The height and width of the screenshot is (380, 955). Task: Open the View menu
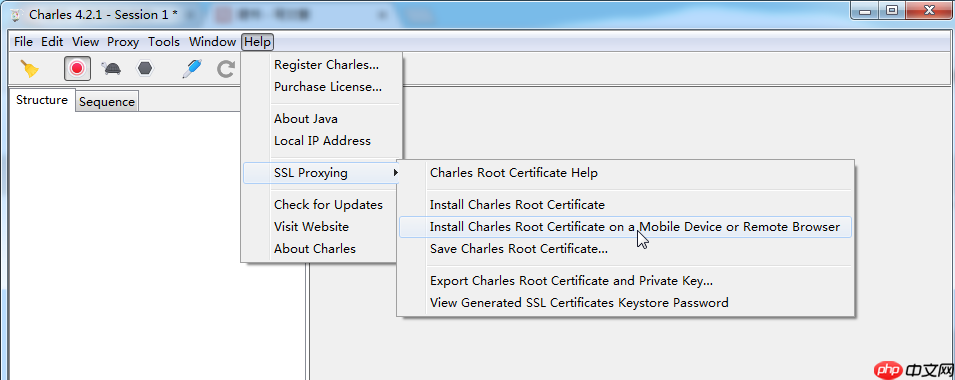click(x=85, y=42)
